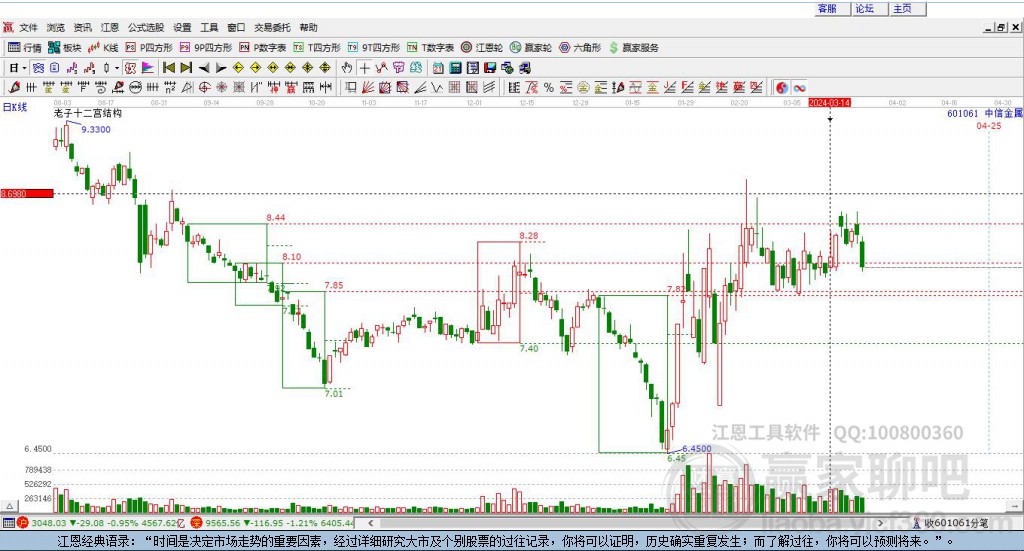Open the 文件 menu
Screen dimensions: 1024x551
click(28, 27)
